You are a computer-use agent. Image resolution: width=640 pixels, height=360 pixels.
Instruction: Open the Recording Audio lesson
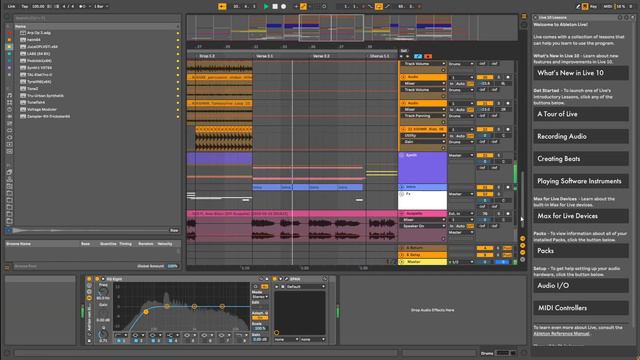tap(581, 137)
